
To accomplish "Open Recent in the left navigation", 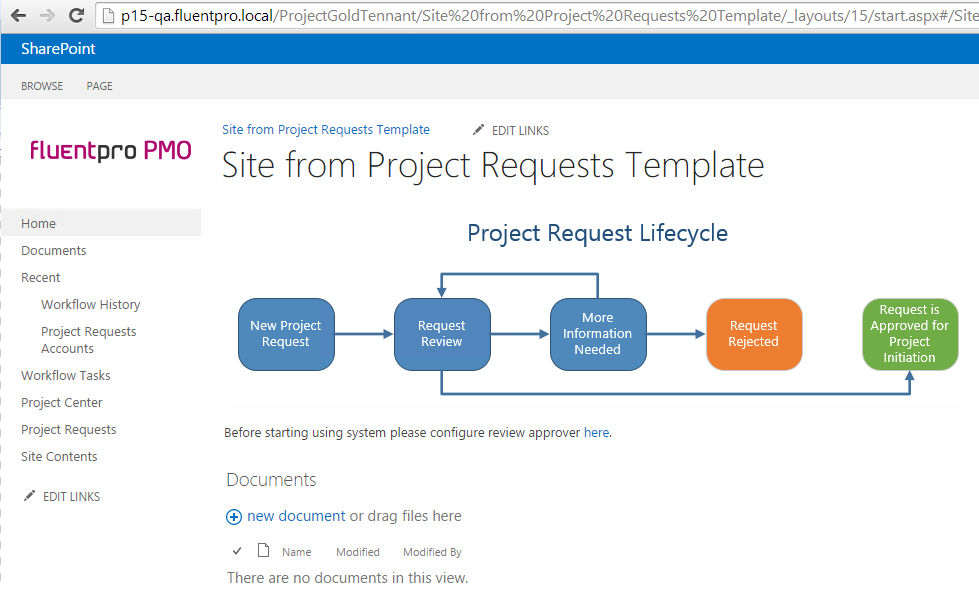I will point(41,277).
